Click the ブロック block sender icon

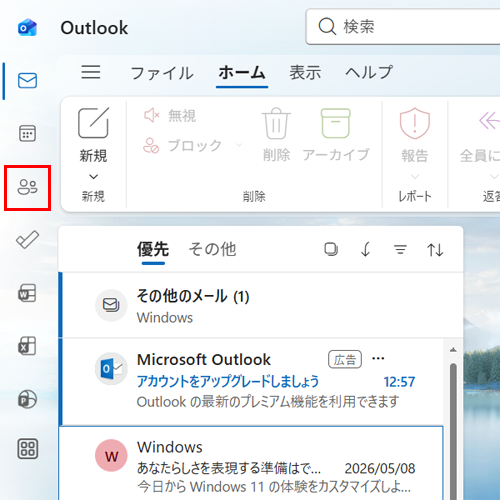(x=151, y=146)
